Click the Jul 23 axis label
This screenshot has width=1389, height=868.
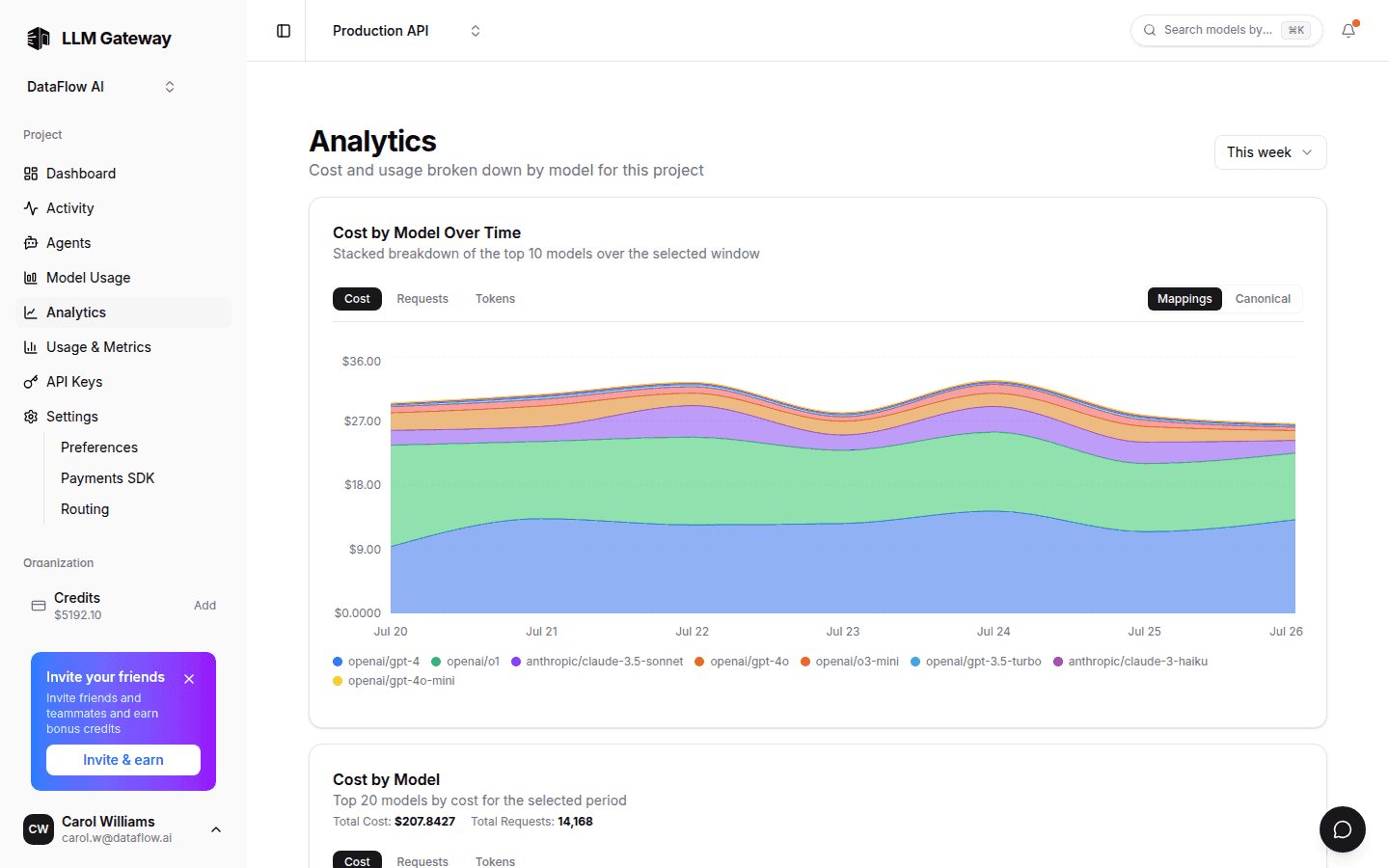(842, 632)
